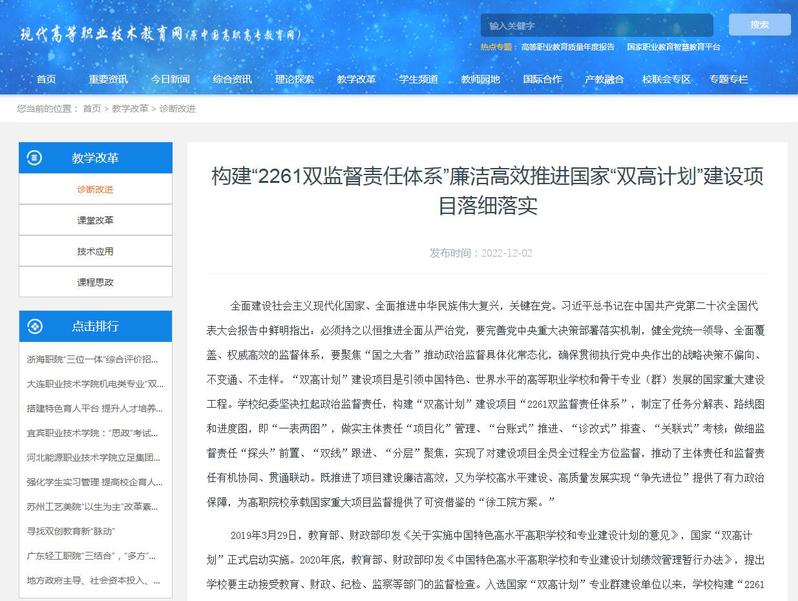
Task: Select 诊断改进 in the left sidebar
Action: coord(95,189)
